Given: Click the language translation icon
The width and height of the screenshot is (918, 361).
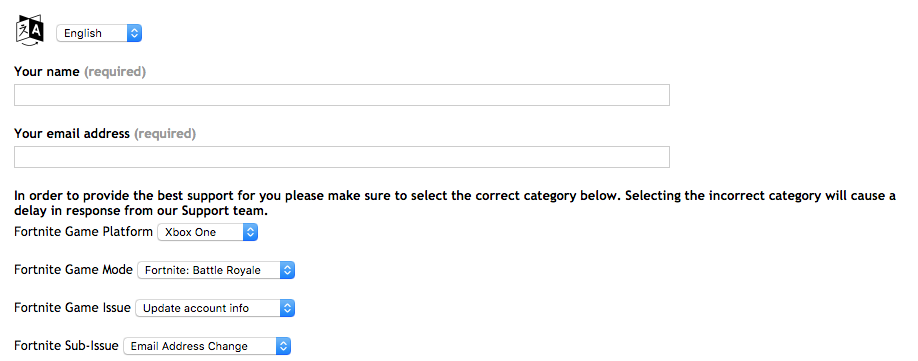Looking at the screenshot, I should click(x=29, y=32).
